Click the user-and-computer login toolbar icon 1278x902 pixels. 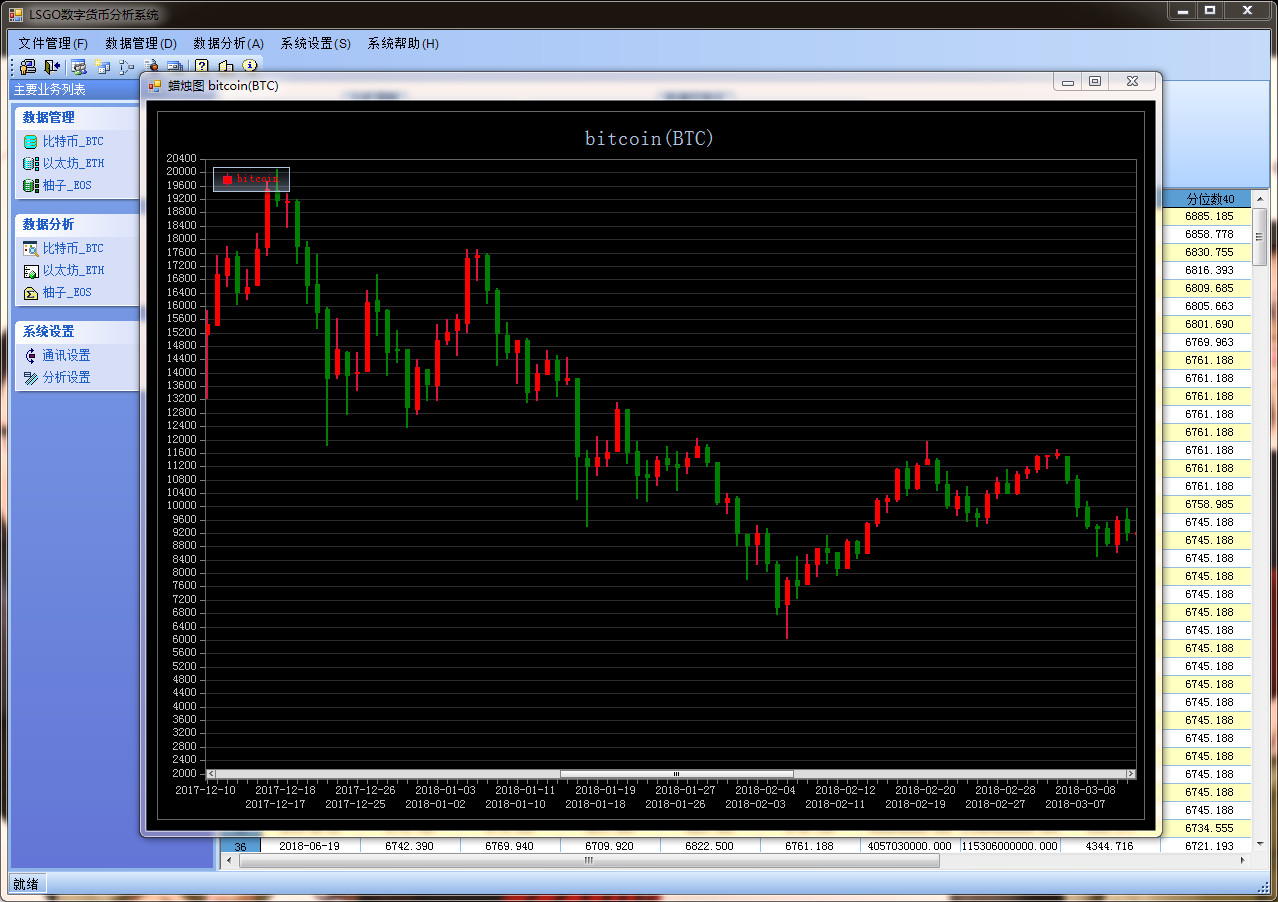click(28, 67)
